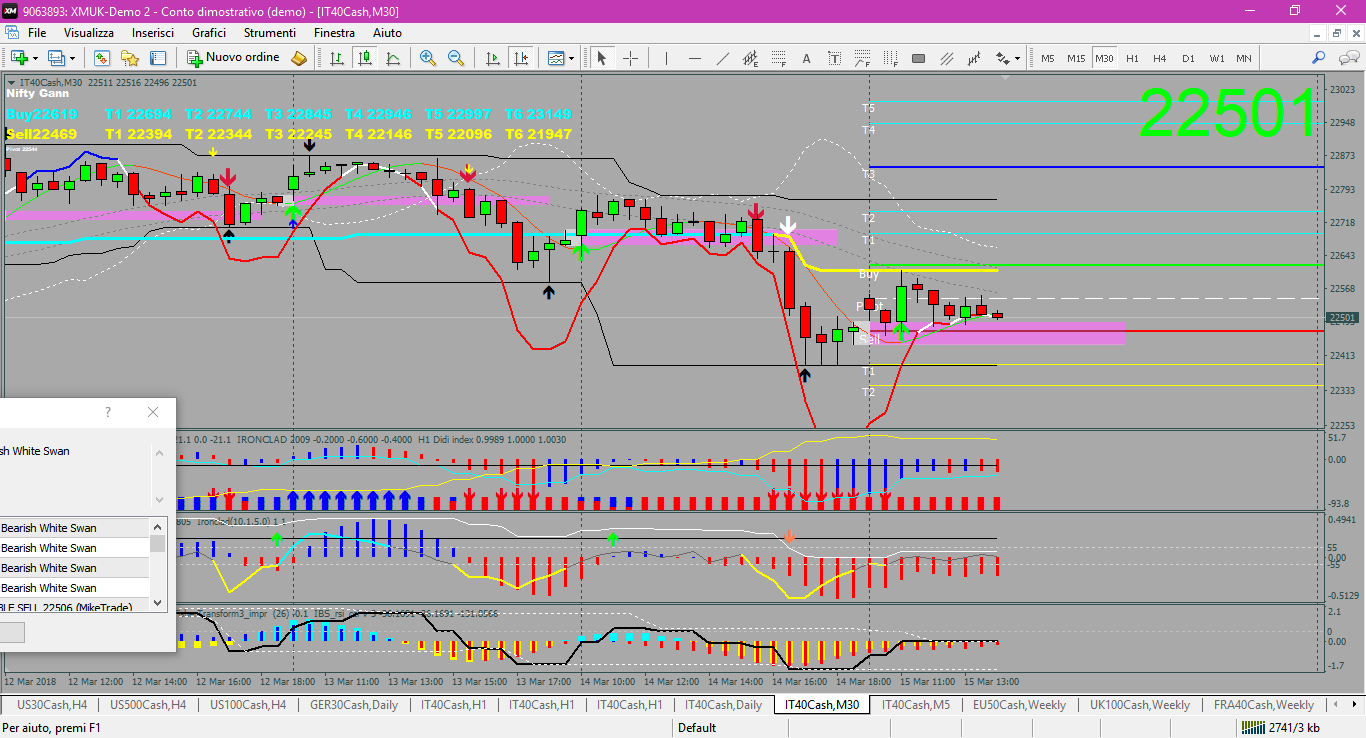This screenshot has height=738, width=1366.
Task: Select the Fibonacci retracement tool
Action: [779, 58]
